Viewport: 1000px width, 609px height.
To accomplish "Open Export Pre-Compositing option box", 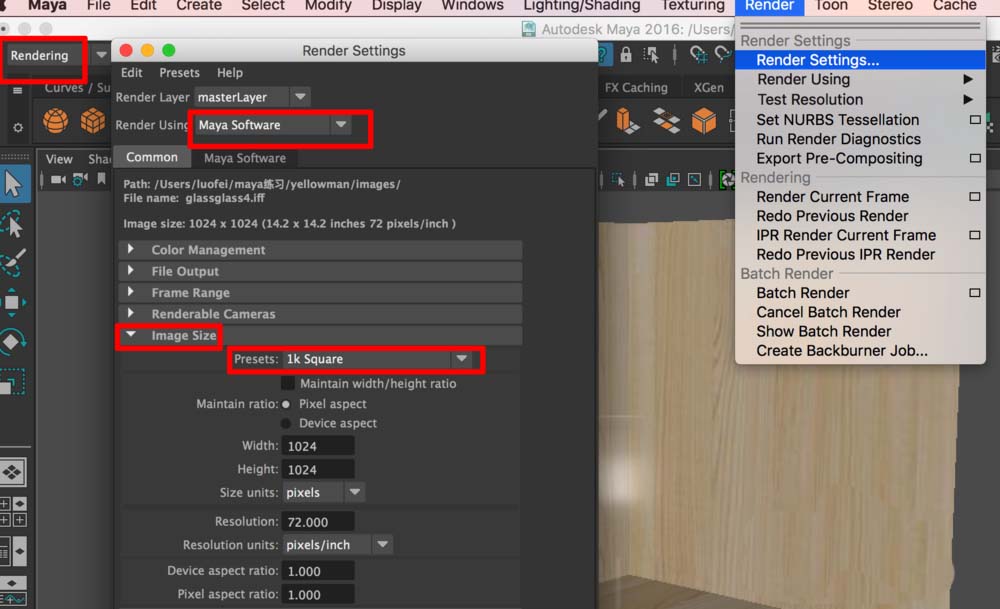I will click(x=974, y=158).
